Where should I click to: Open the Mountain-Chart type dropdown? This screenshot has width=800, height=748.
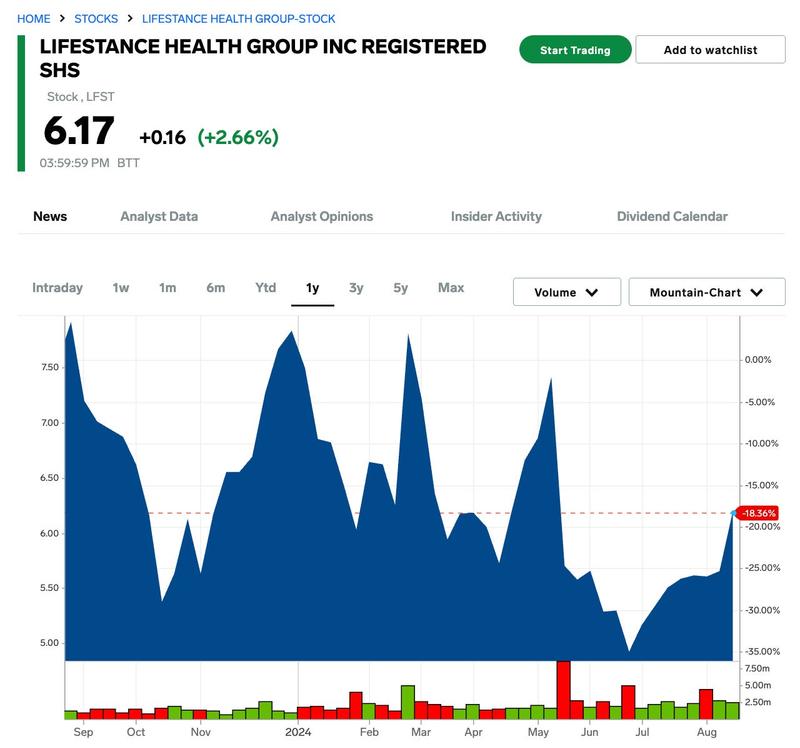click(706, 292)
